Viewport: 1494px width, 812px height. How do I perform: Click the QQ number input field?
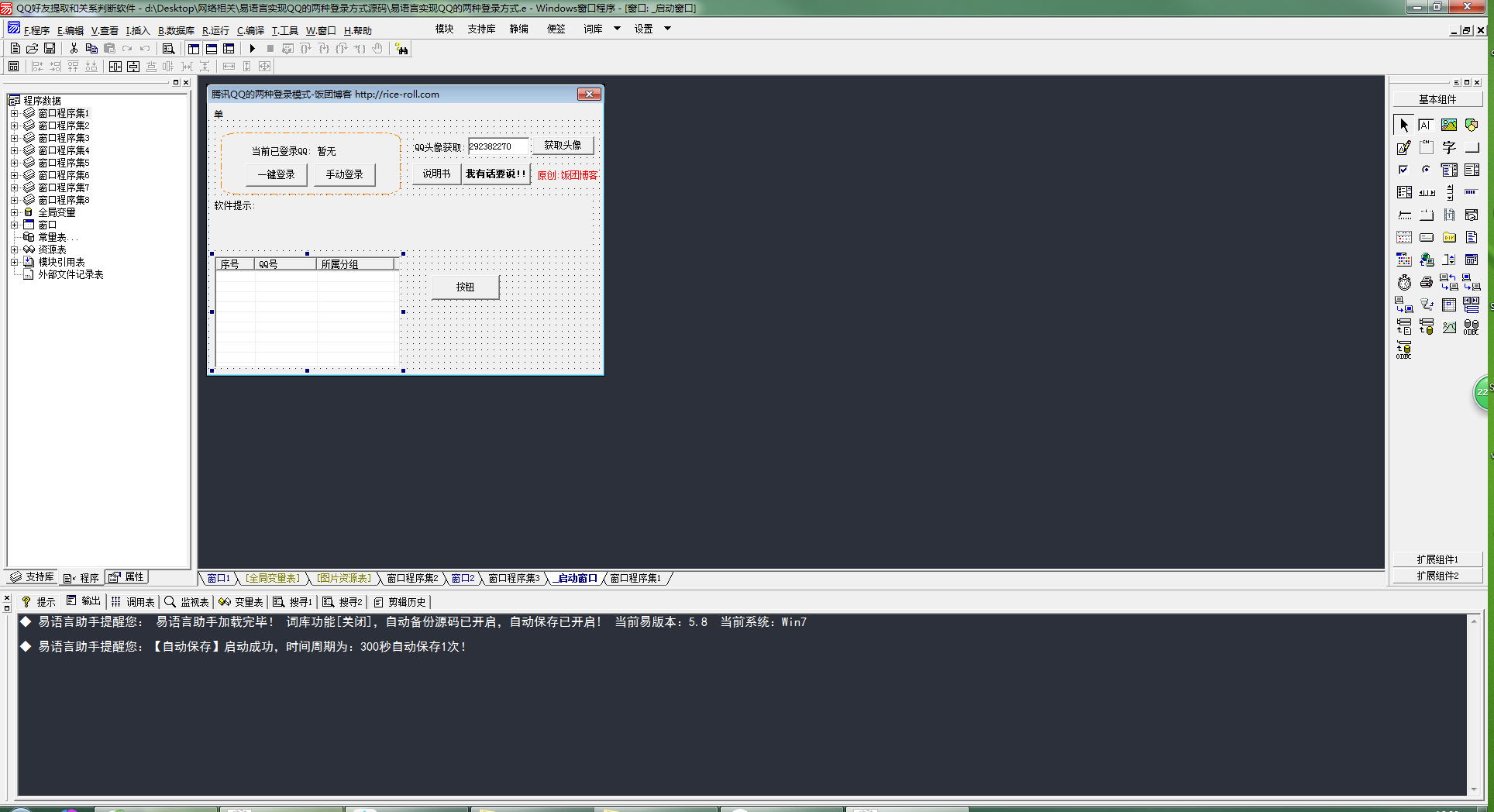[x=498, y=146]
